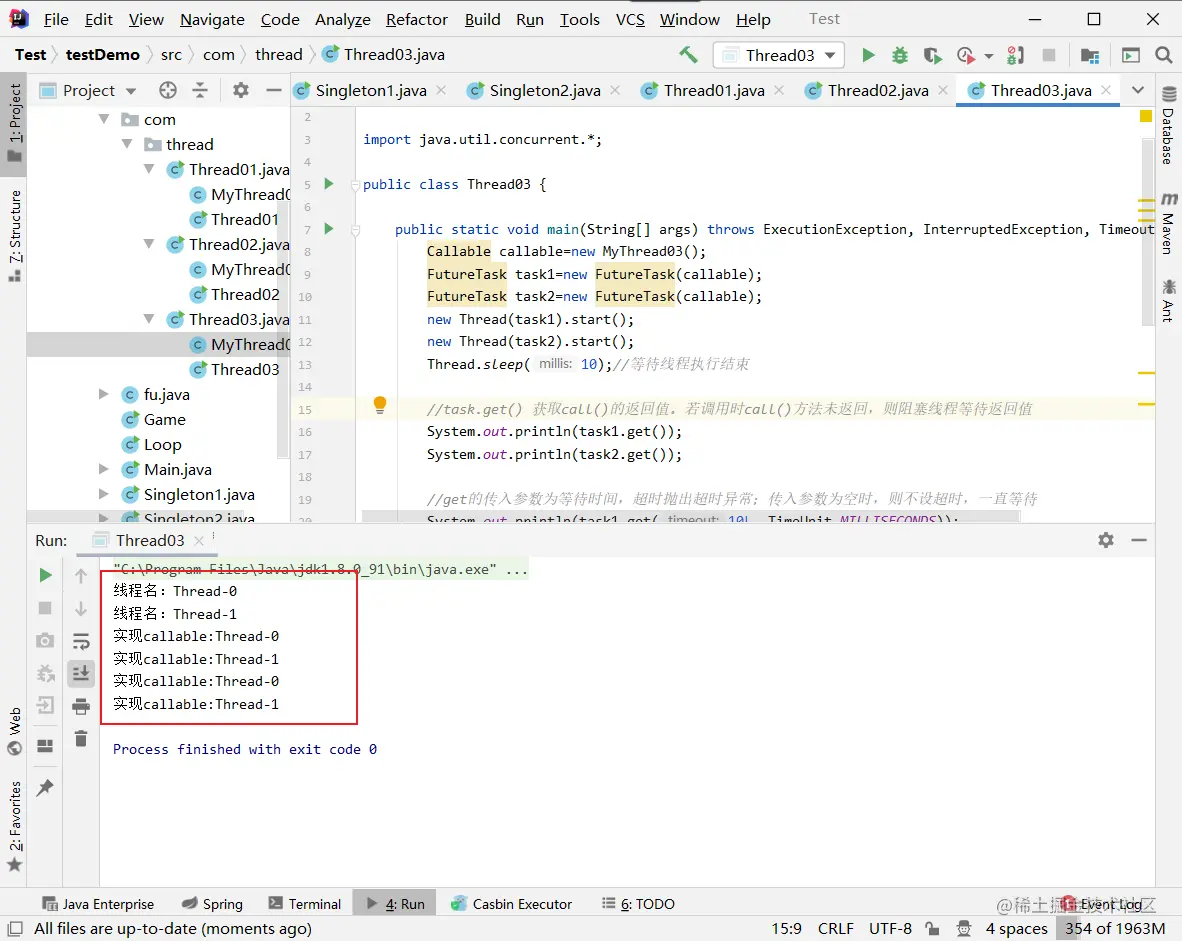Collapse the thread folder
1182x941 pixels.
click(127, 144)
